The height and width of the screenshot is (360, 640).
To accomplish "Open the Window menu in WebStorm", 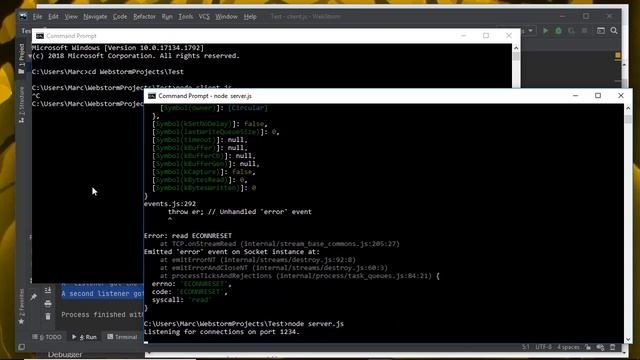I will [x=227, y=17].
